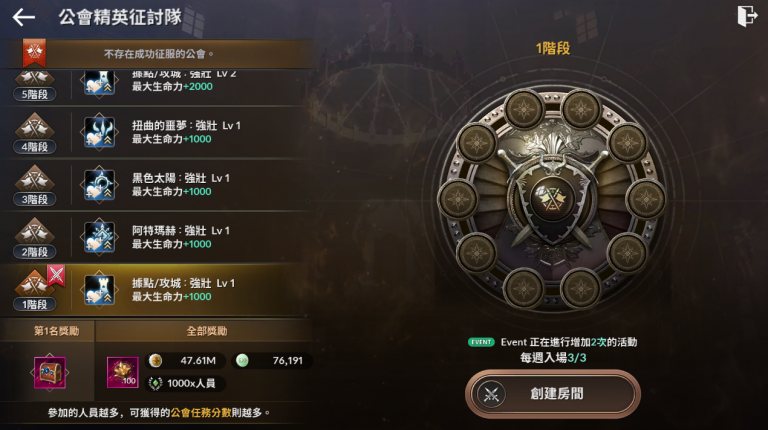
Task: Click the 創建房間 create room button
Action: click(x=552, y=394)
